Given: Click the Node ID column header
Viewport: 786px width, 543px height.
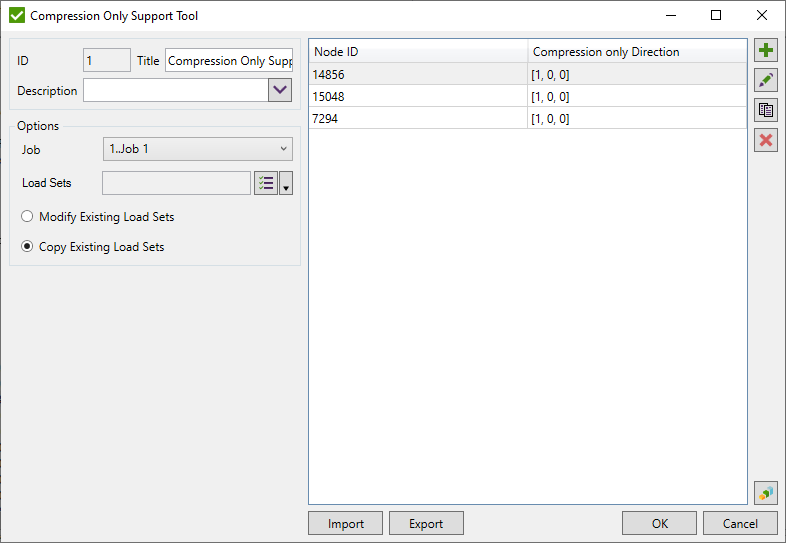Looking at the screenshot, I should tap(418, 51).
